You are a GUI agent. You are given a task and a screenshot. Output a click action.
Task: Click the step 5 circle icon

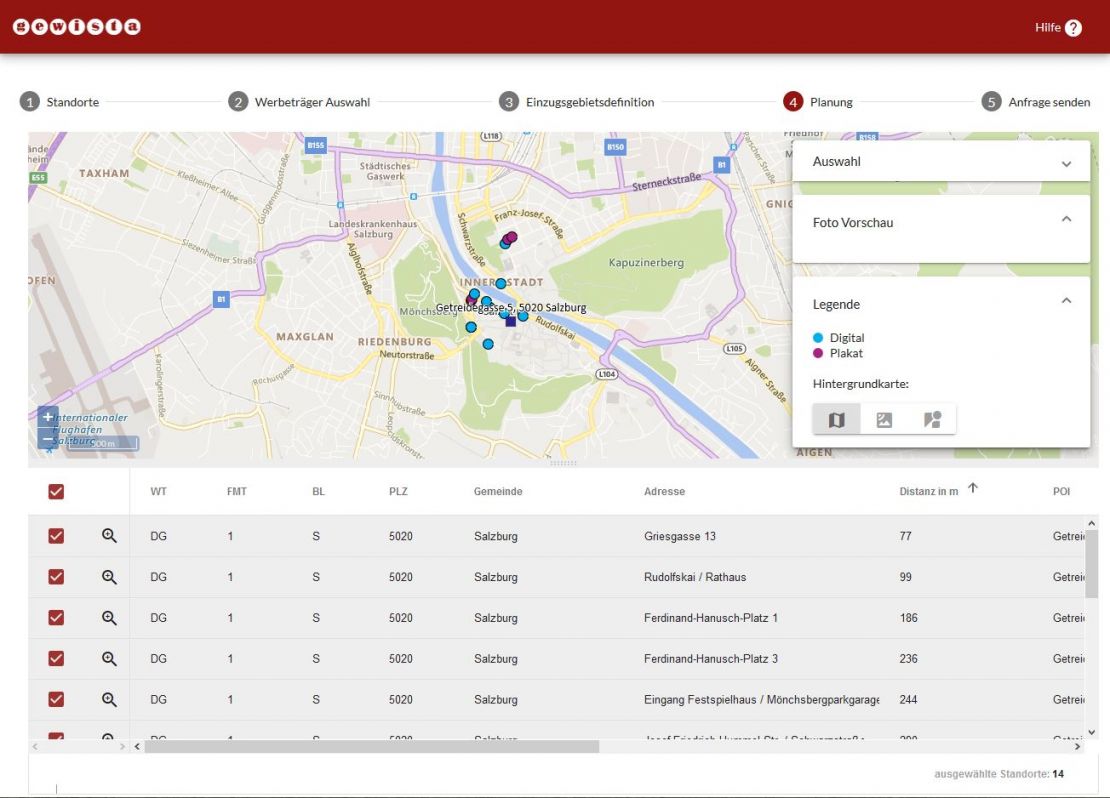(x=991, y=102)
